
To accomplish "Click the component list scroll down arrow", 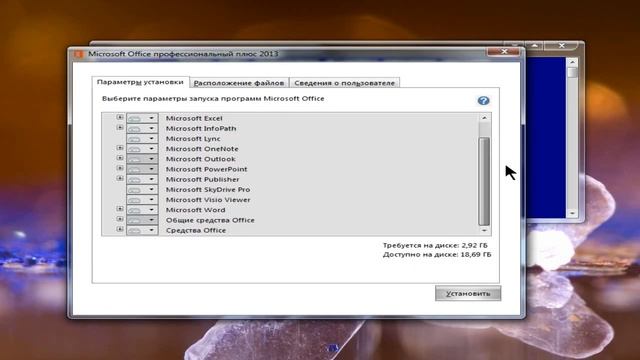I will click(x=484, y=231).
